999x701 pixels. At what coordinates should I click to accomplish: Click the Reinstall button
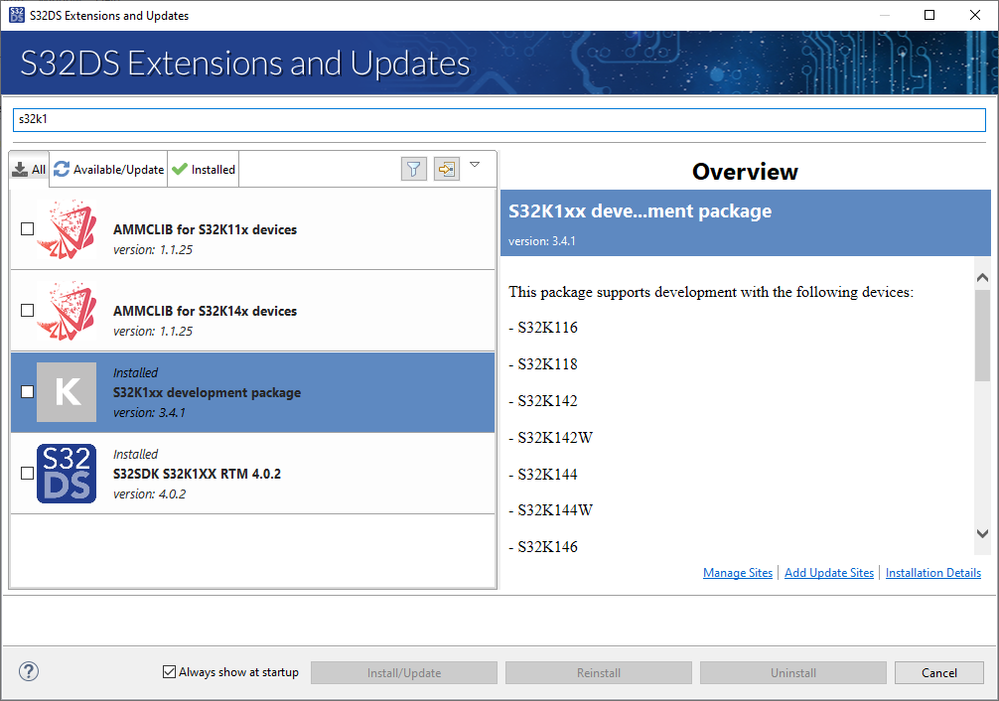pyautogui.click(x=598, y=673)
